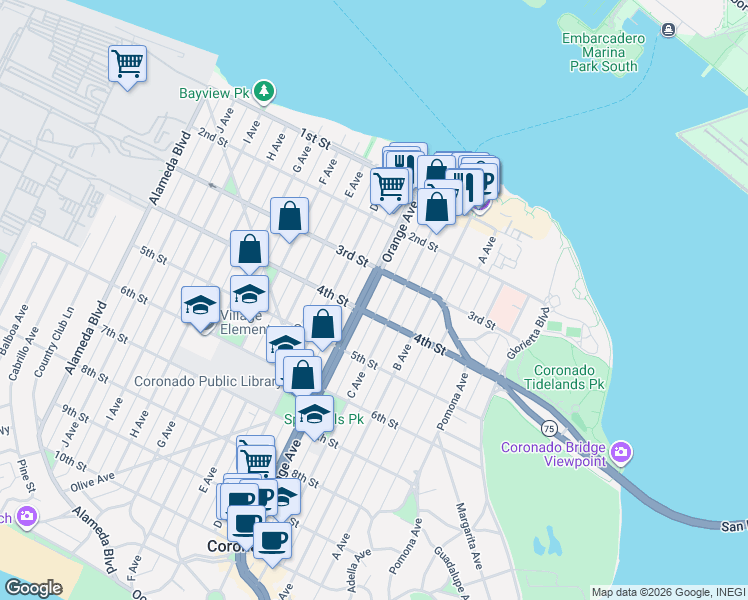Select the Guadalupe Ave street label

(451, 573)
